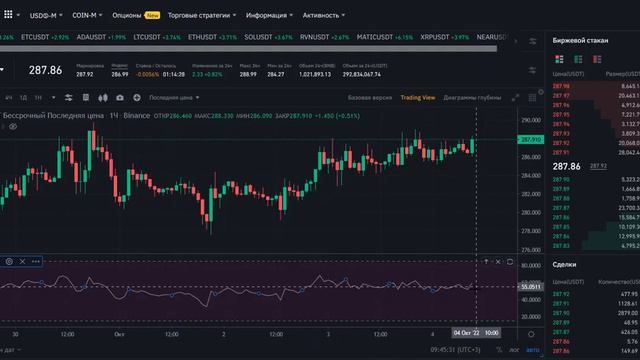Screen dimensions: 640x360
Task: Click the horizontal ticker scrollbar
Action: tap(248, 49)
